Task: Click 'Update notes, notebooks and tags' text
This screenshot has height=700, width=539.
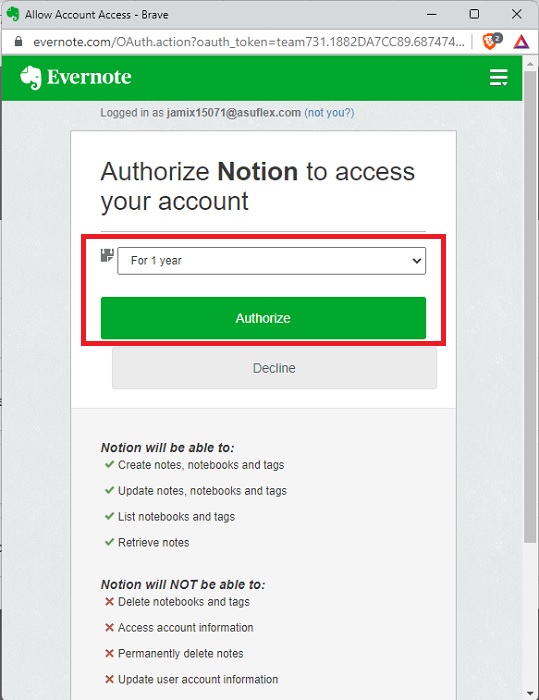Action: click(202, 491)
